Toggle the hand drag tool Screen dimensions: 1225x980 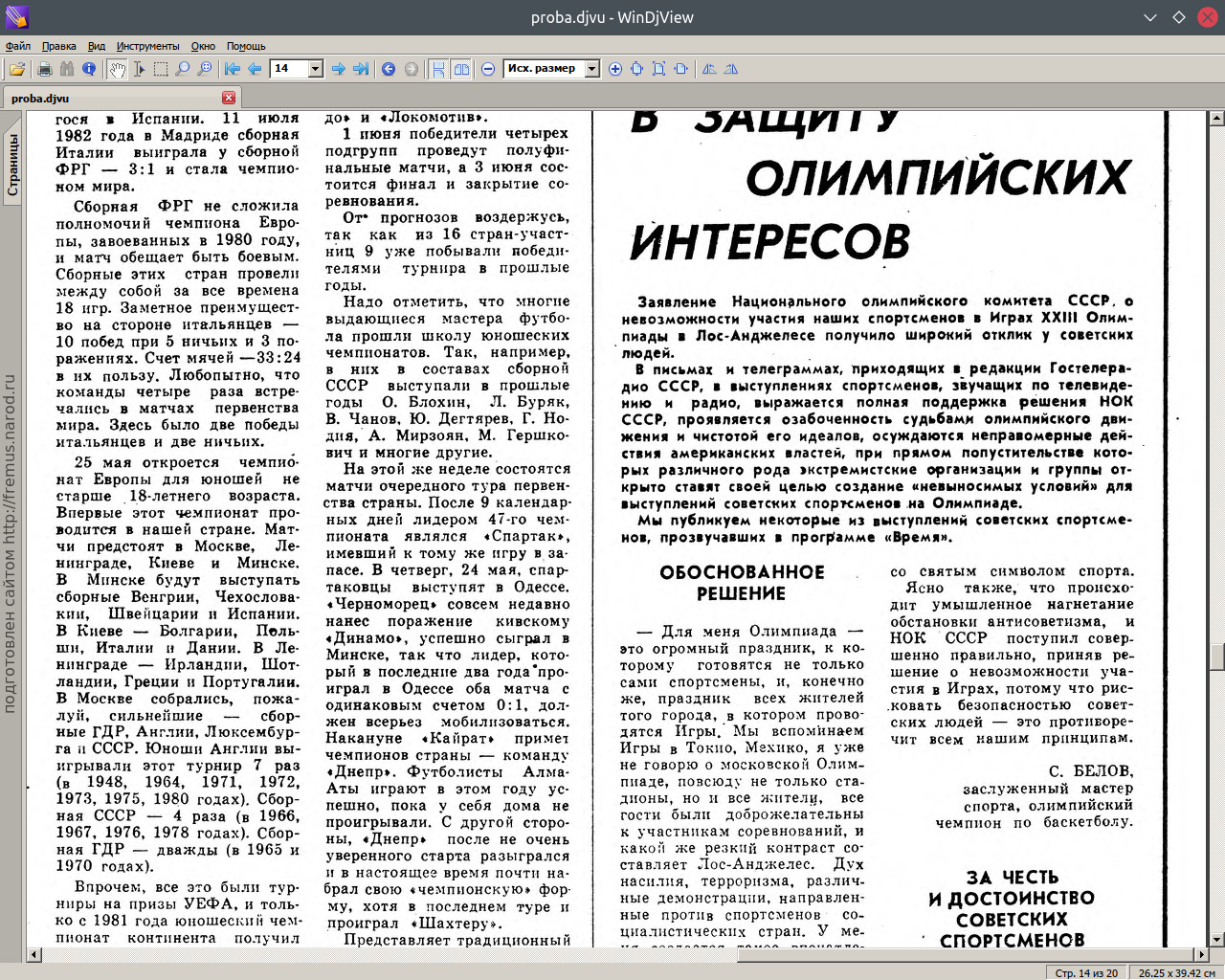tap(117, 69)
